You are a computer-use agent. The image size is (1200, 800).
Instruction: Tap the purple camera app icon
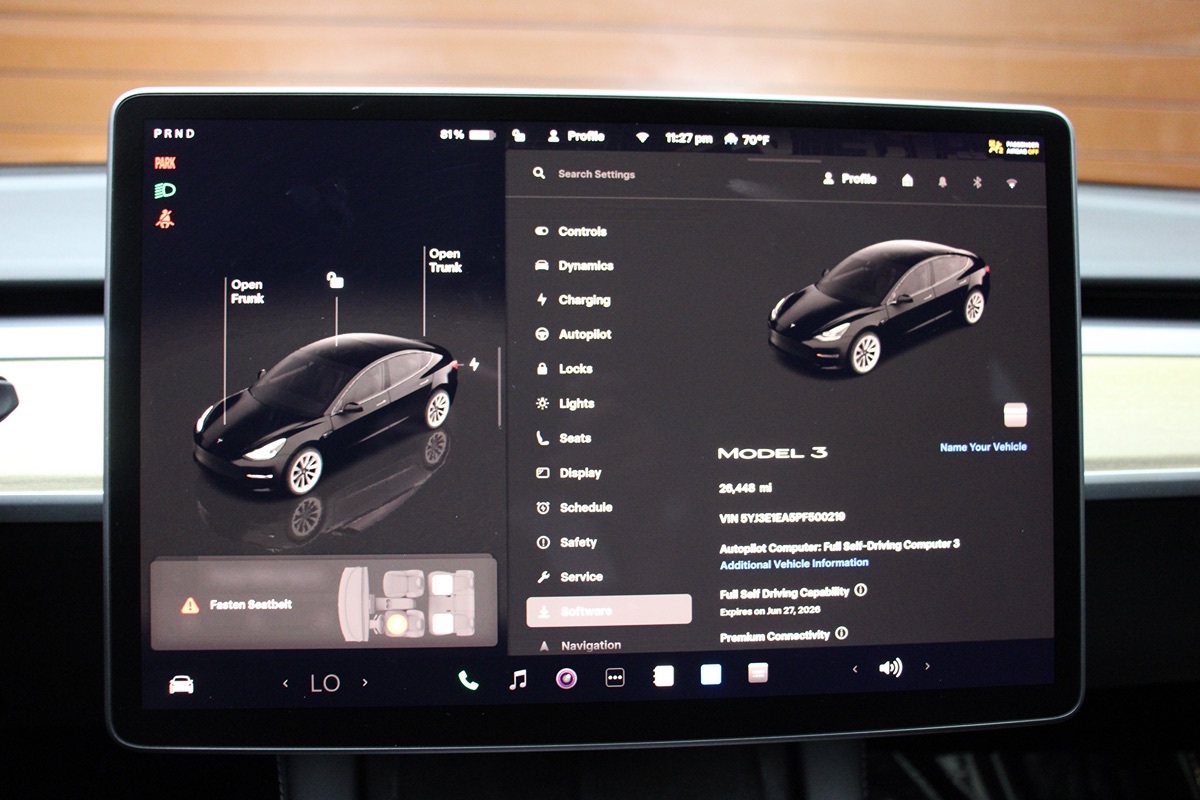tap(566, 679)
